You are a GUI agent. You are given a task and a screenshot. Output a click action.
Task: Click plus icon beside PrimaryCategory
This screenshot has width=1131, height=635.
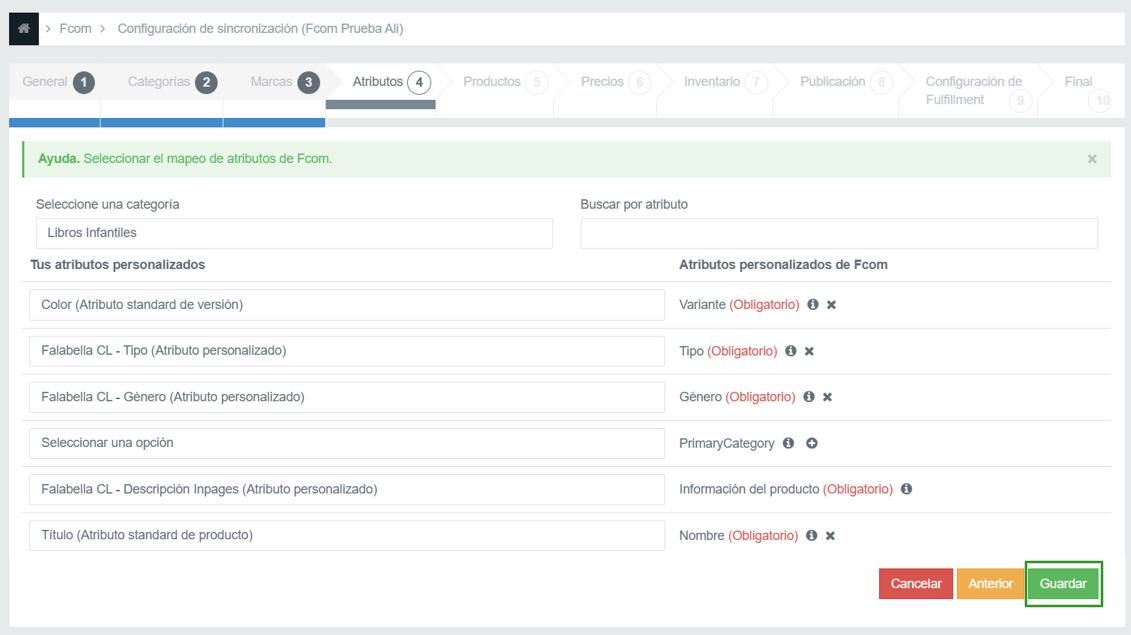click(812, 443)
